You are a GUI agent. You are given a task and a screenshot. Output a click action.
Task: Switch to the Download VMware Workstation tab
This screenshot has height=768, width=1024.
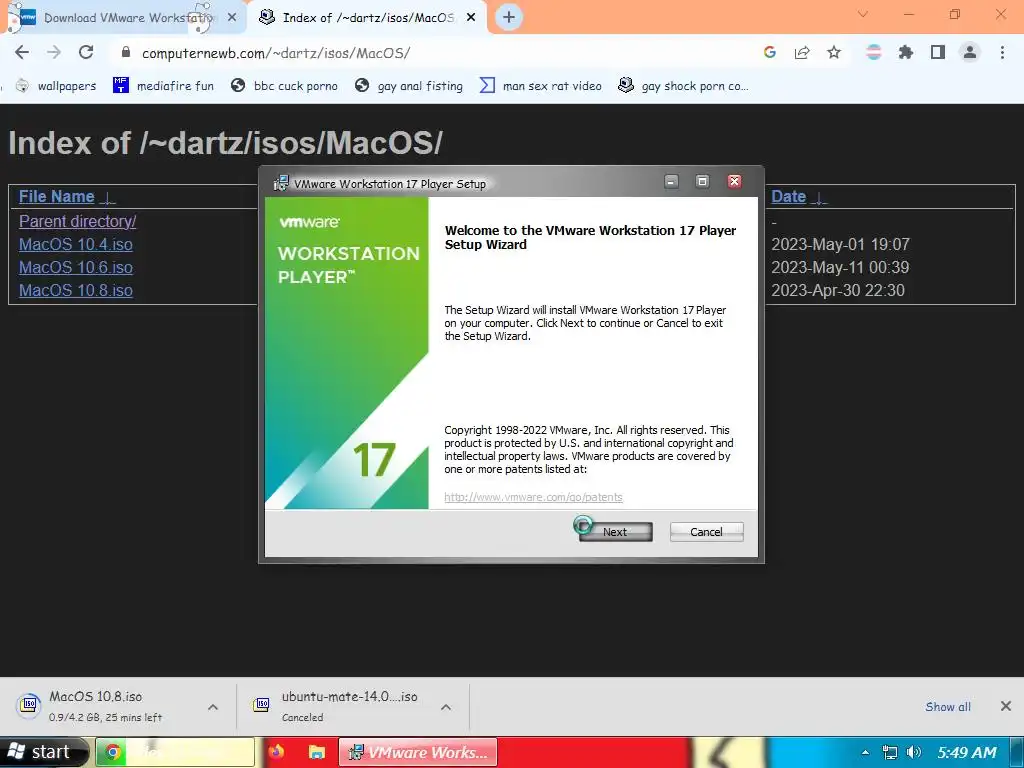[122, 18]
